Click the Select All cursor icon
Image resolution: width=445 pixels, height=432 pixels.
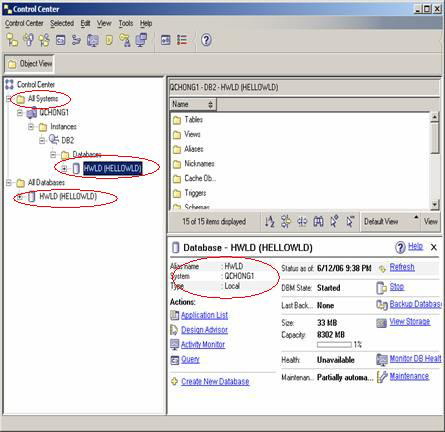(x=334, y=221)
